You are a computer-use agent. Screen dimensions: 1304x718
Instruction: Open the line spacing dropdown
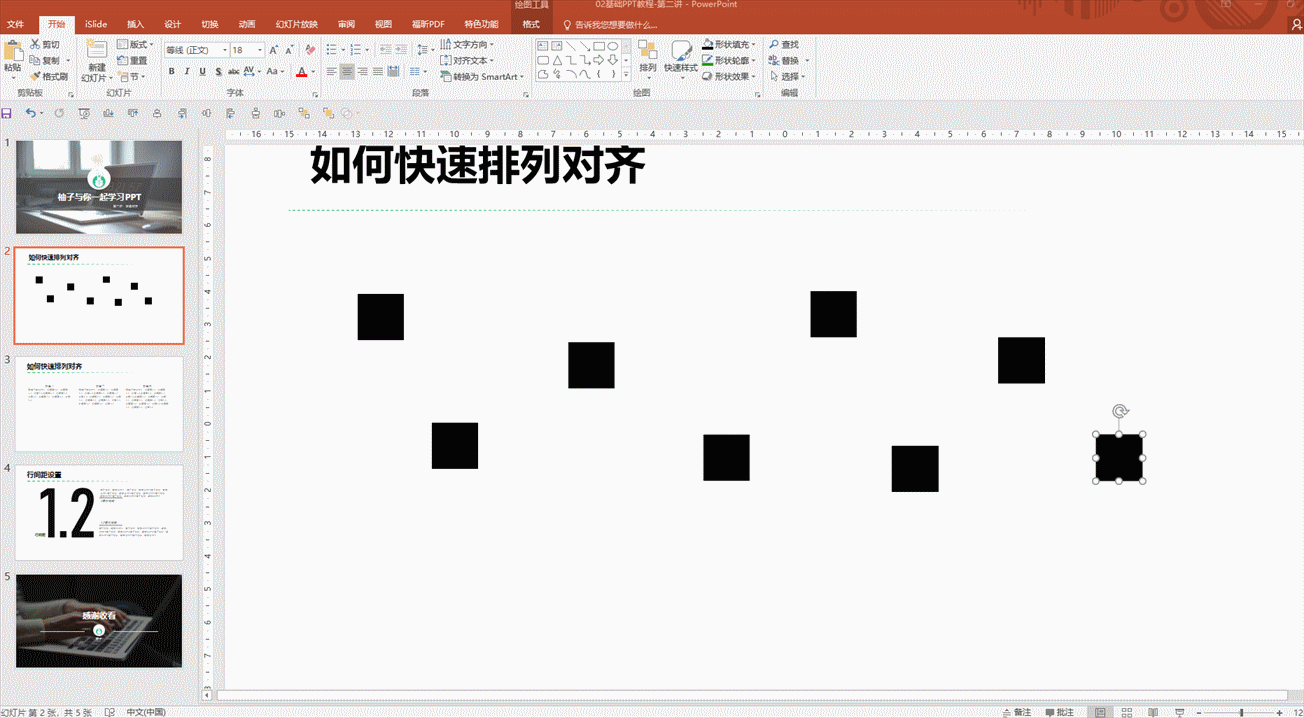tap(425, 49)
